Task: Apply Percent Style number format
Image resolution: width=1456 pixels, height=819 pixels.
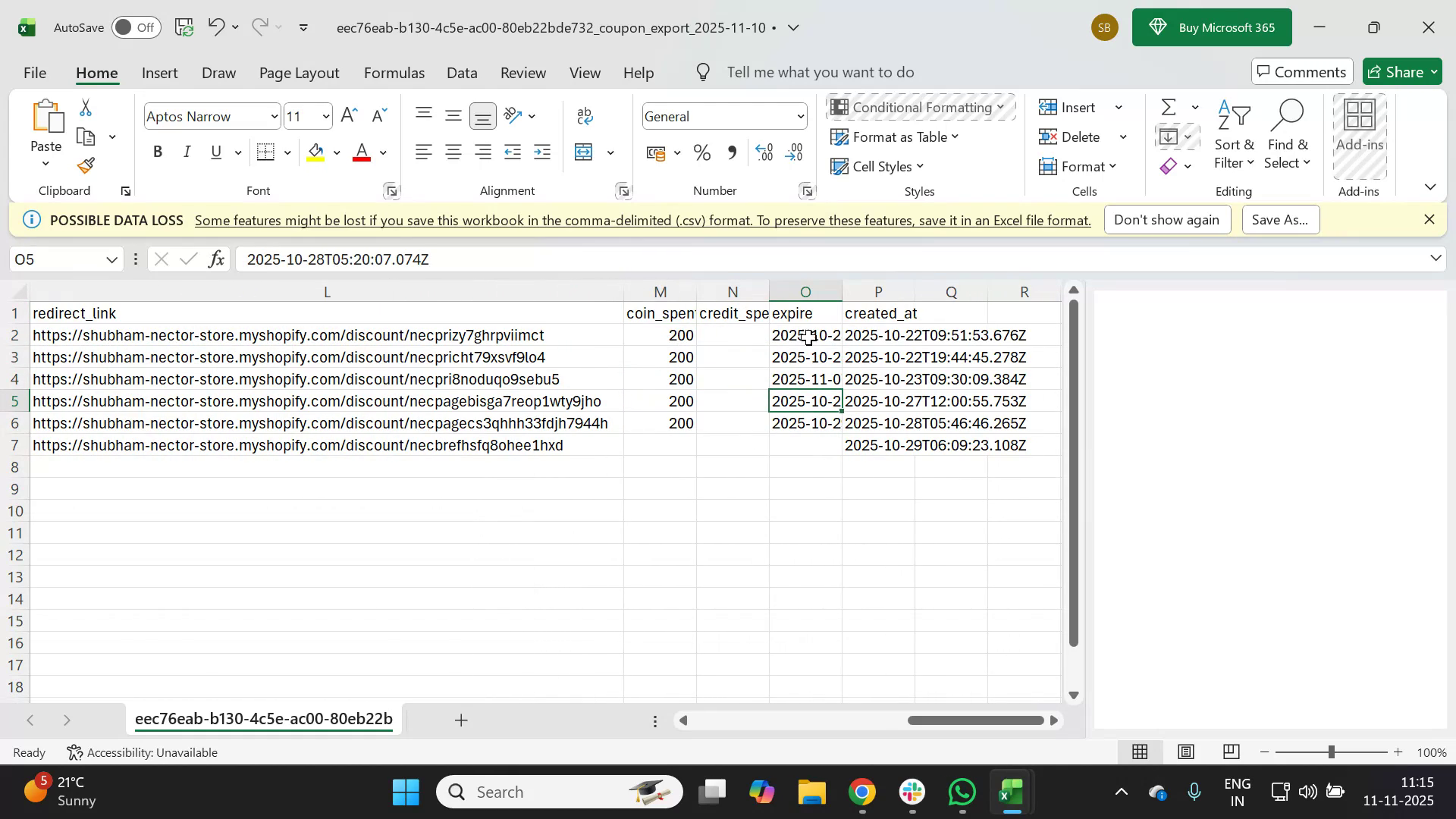Action: tap(701, 152)
